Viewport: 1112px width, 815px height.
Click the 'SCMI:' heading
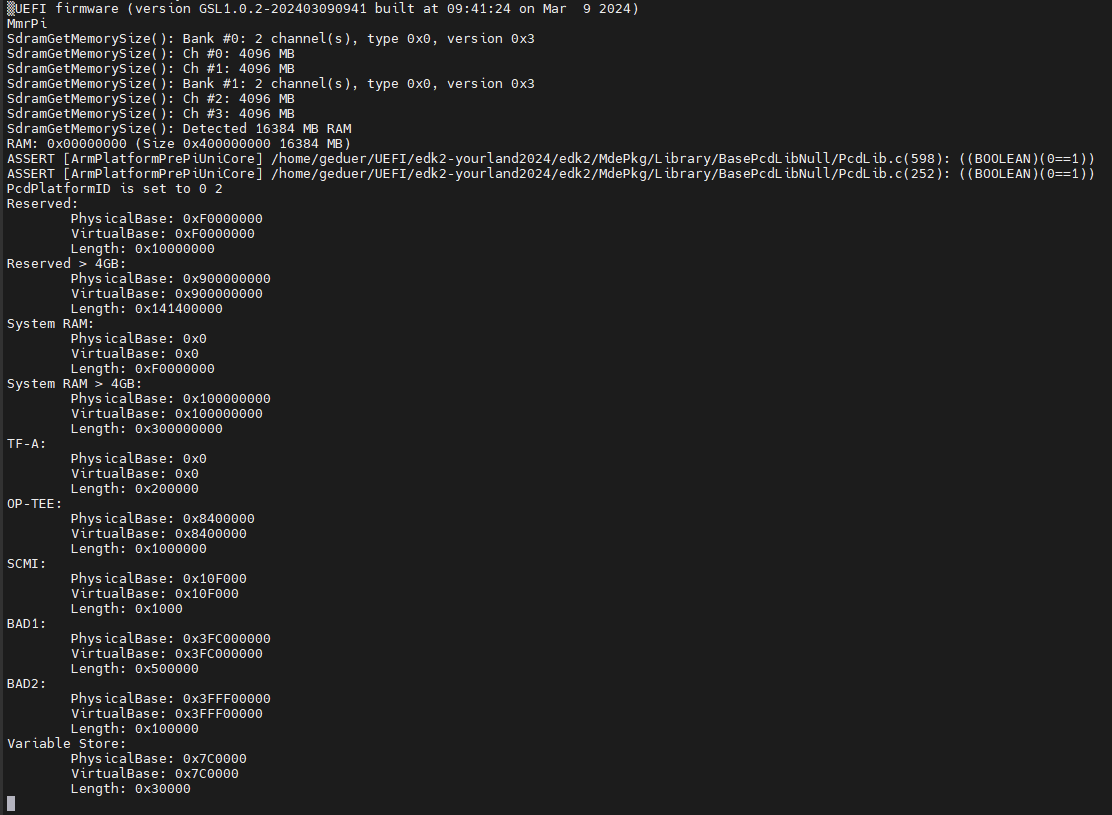pyautogui.click(x=27, y=564)
